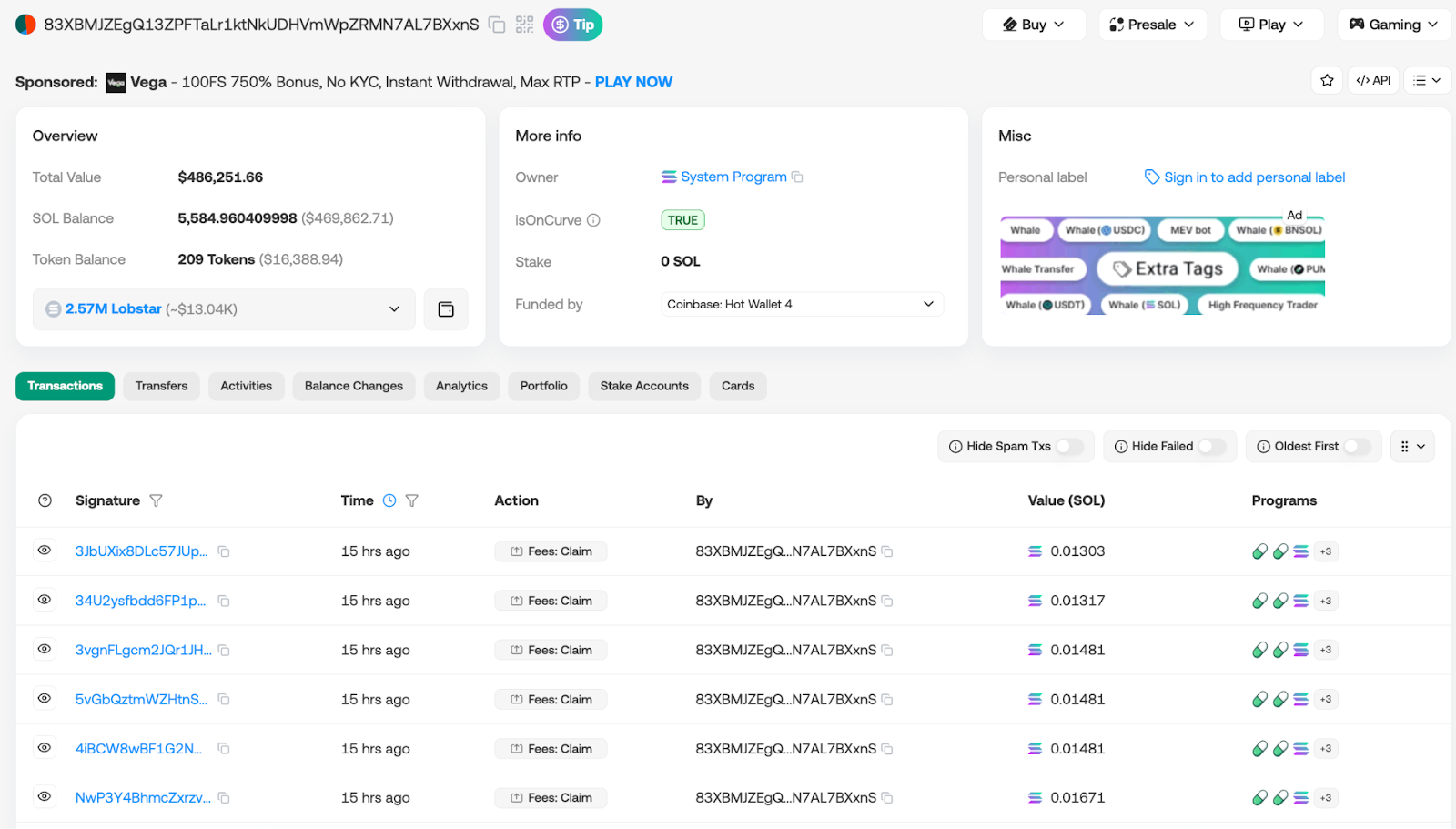
Task: Turn on Oldest First sorting
Action: click(x=1357, y=447)
